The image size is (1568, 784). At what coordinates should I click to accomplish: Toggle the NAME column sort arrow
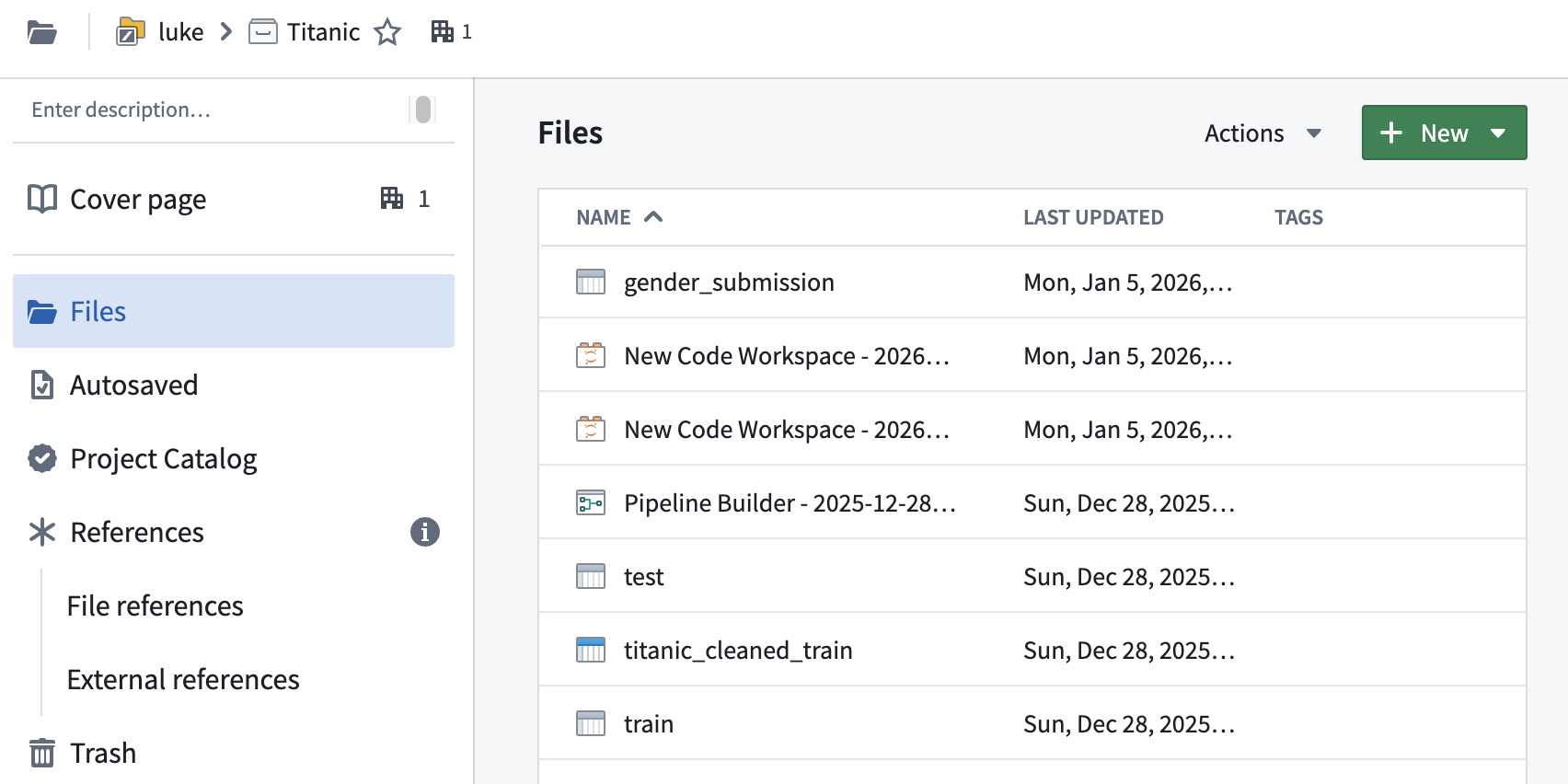click(653, 217)
